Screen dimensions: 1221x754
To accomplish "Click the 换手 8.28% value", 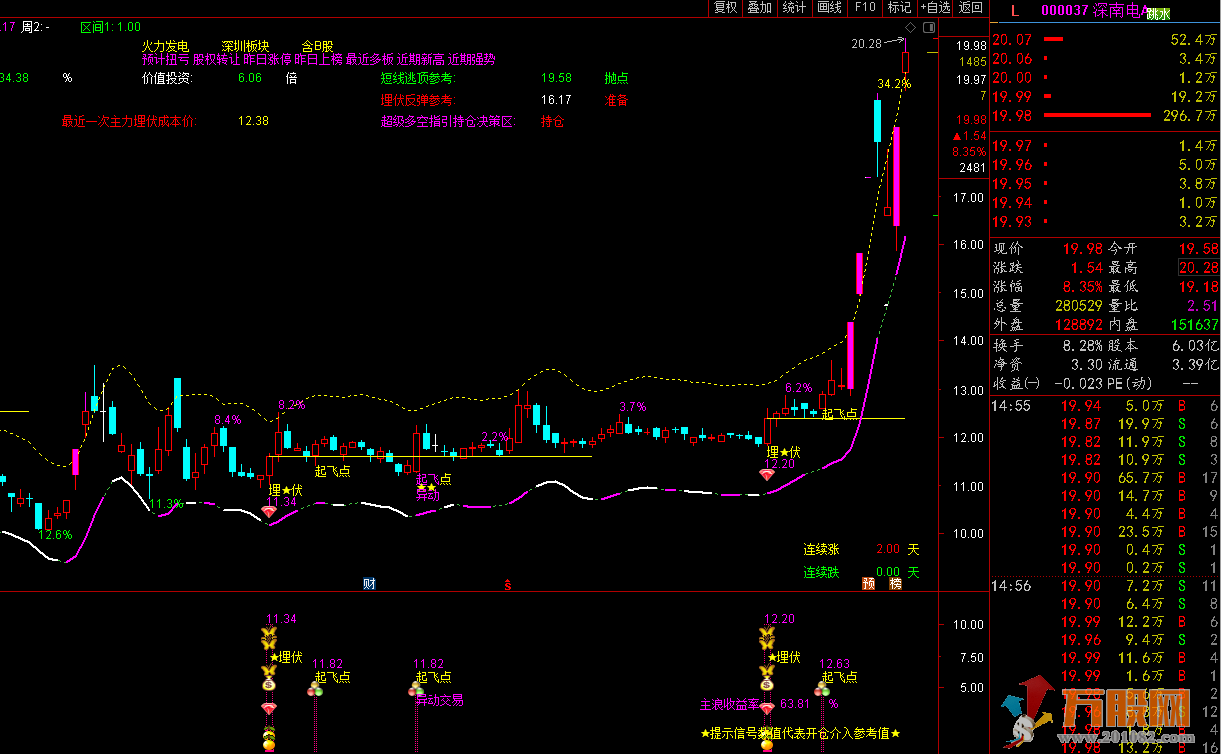I will (x=1081, y=344).
